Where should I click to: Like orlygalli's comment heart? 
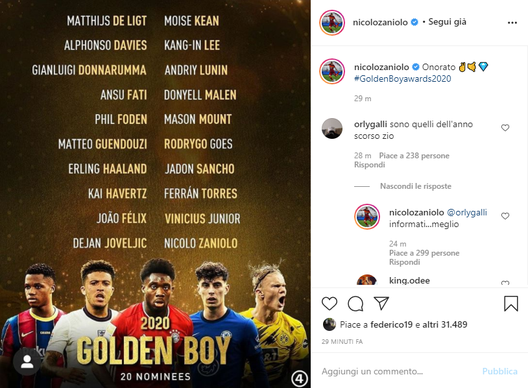coord(505,128)
